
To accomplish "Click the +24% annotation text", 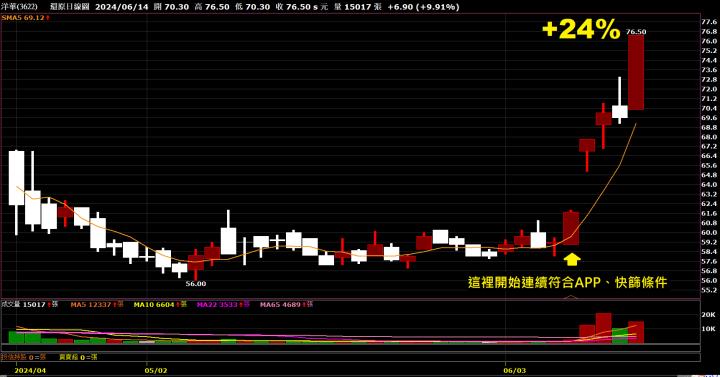I will [x=581, y=29].
